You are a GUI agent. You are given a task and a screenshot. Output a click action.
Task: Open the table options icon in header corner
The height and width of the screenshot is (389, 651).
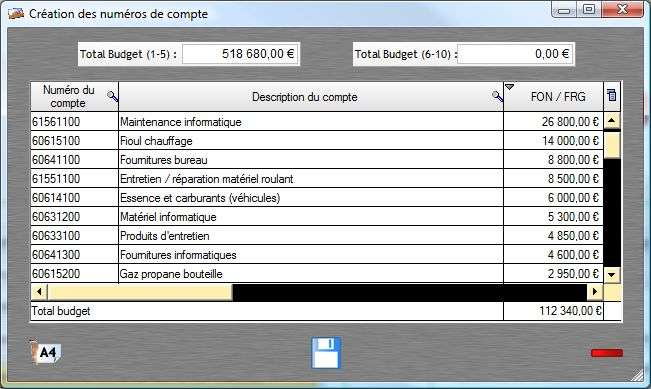pyautogui.click(x=612, y=95)
